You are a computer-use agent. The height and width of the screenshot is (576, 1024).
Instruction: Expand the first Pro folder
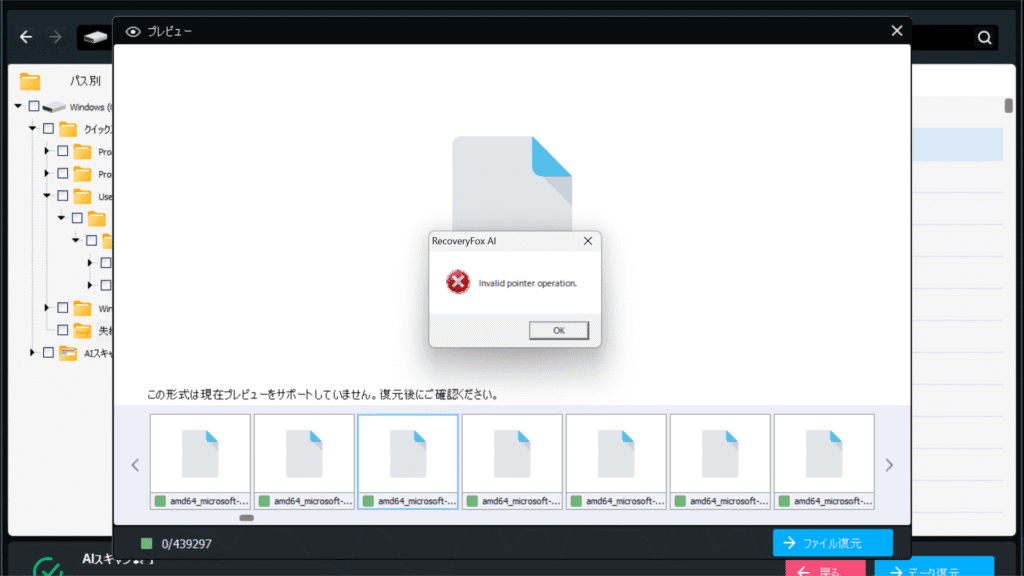(47, 151)
